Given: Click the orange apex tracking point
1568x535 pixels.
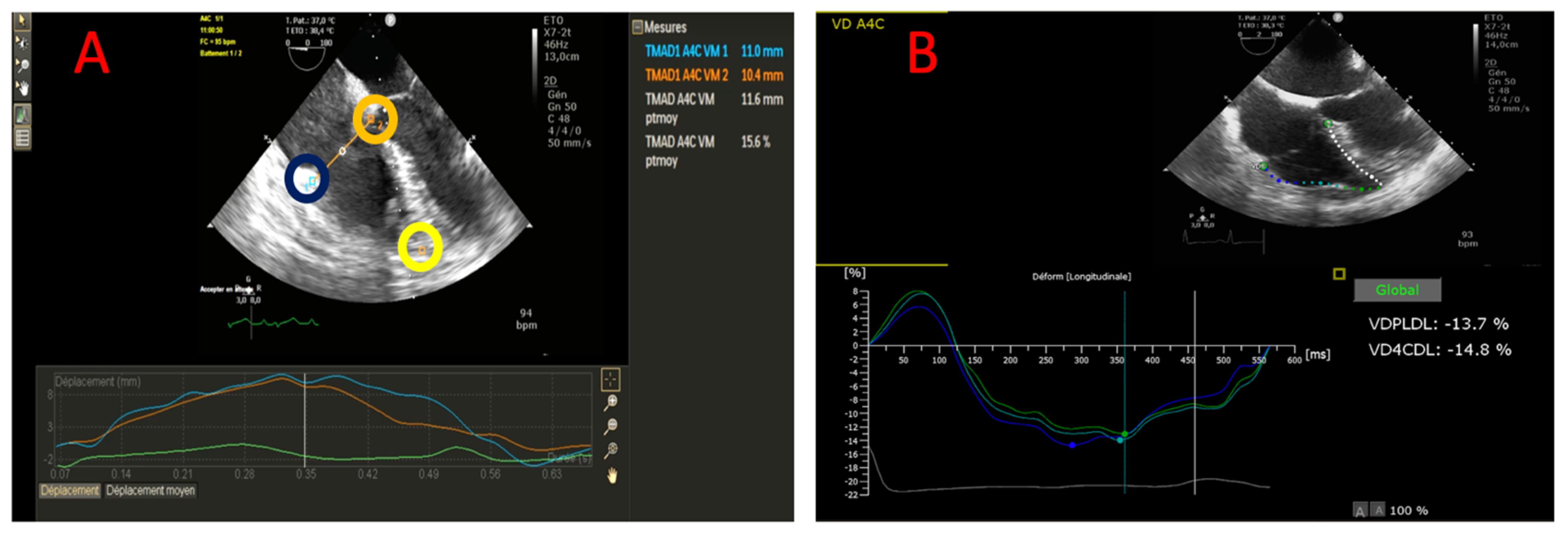Looking at the screenshot, I should (x=421, y=250).
